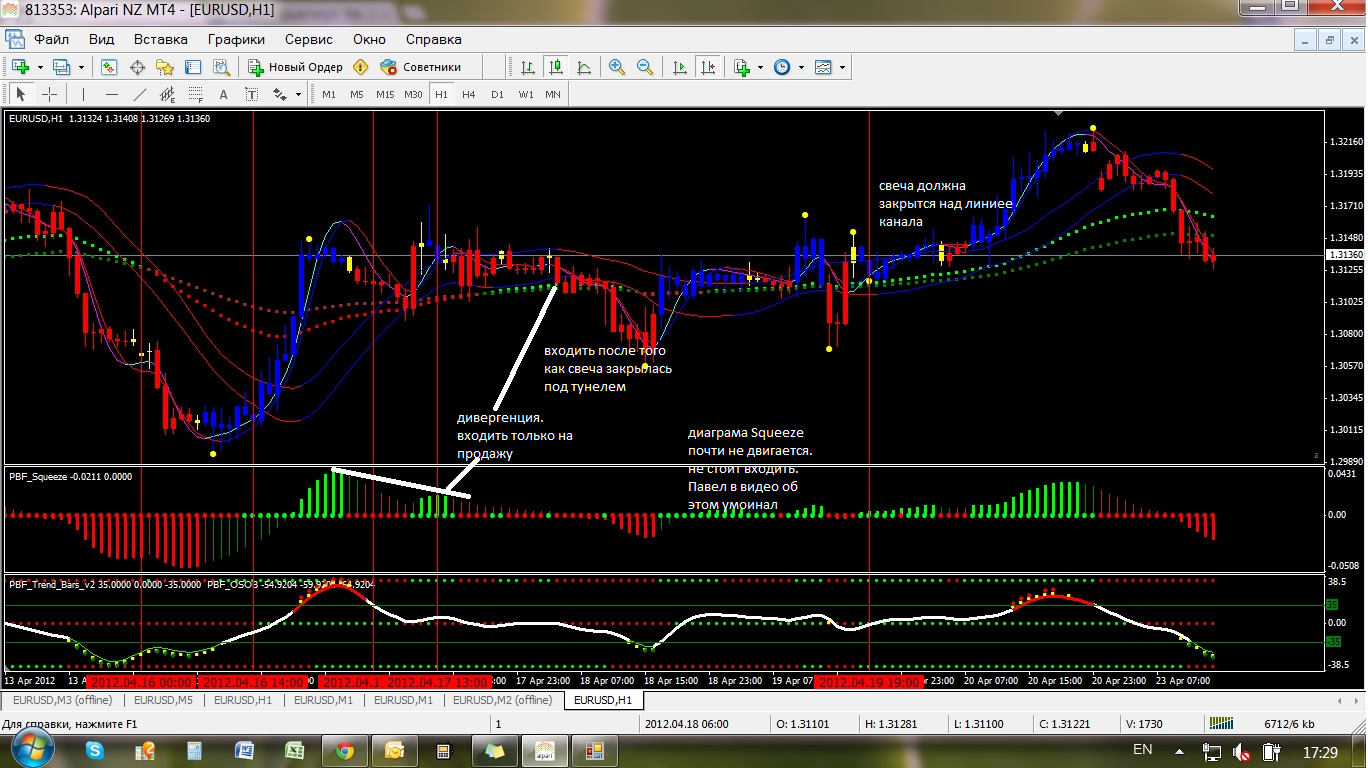Open a new chart window via toolbar icon
Viewport: 1368px width, 768px height.
tap(20, 67)
